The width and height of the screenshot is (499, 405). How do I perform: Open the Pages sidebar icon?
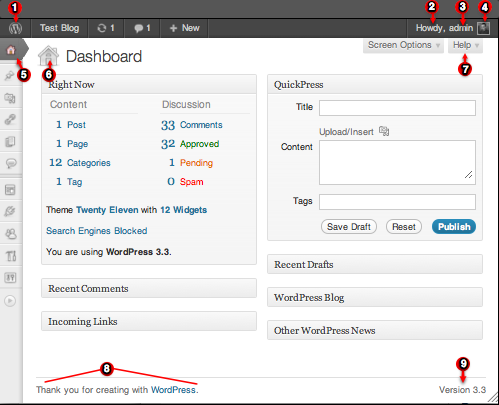click(x=10, y=142)
